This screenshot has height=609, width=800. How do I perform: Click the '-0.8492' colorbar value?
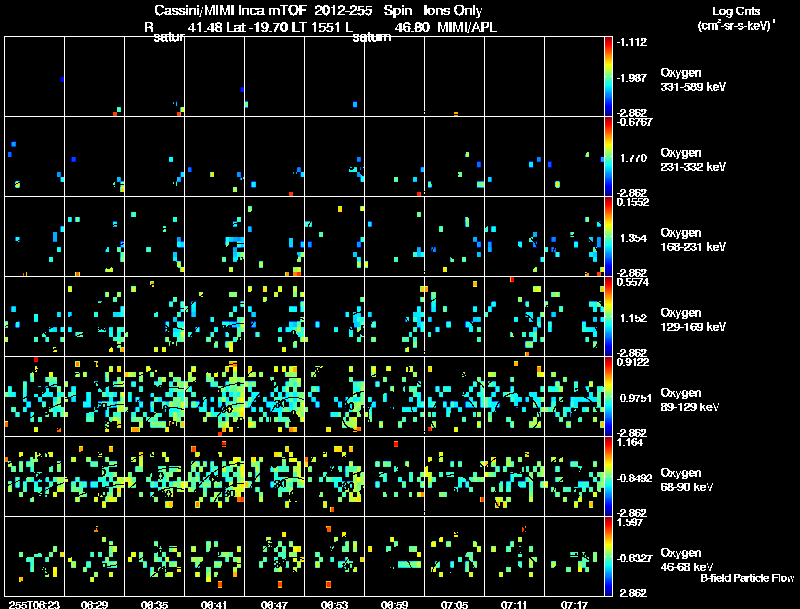(x=634, y=478)
